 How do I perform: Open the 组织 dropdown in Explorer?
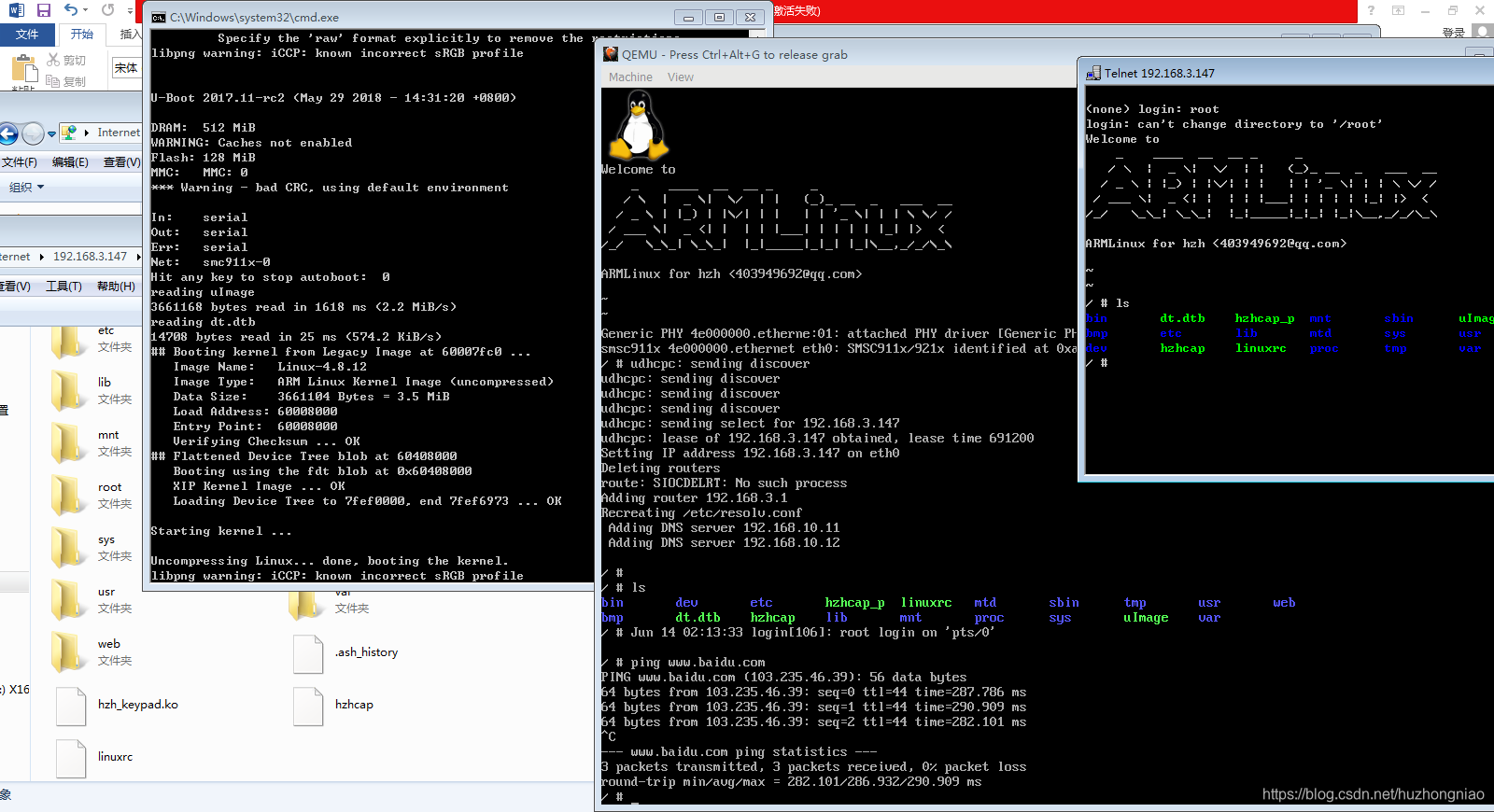pyautogui.click(x=26, y=187)
